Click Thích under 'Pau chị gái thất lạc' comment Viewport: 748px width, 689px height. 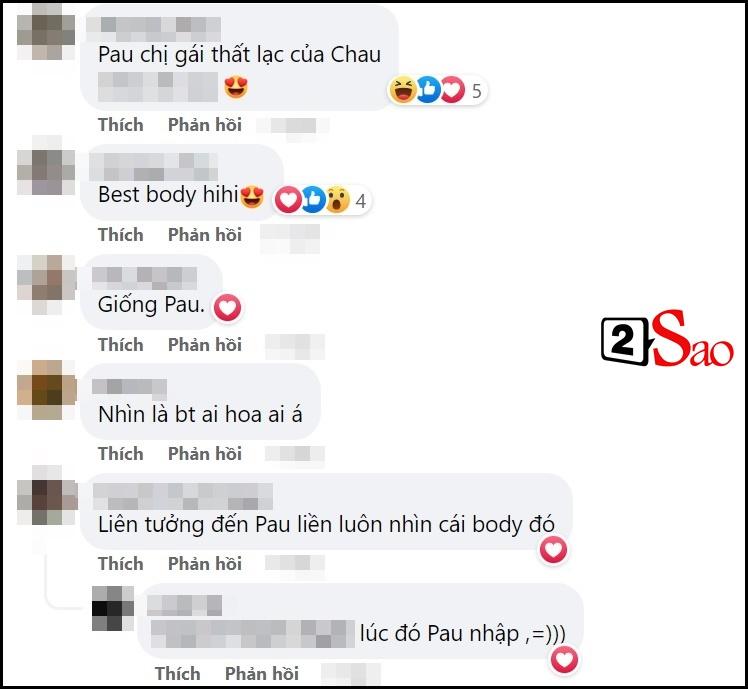pyautogui.click(x=121, y=125)
